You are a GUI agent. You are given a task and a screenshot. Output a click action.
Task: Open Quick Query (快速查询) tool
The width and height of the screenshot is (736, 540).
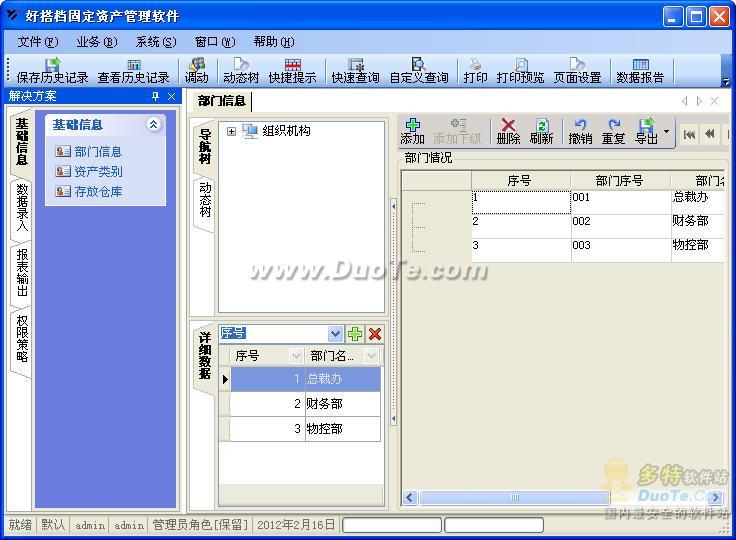[355, 71]
